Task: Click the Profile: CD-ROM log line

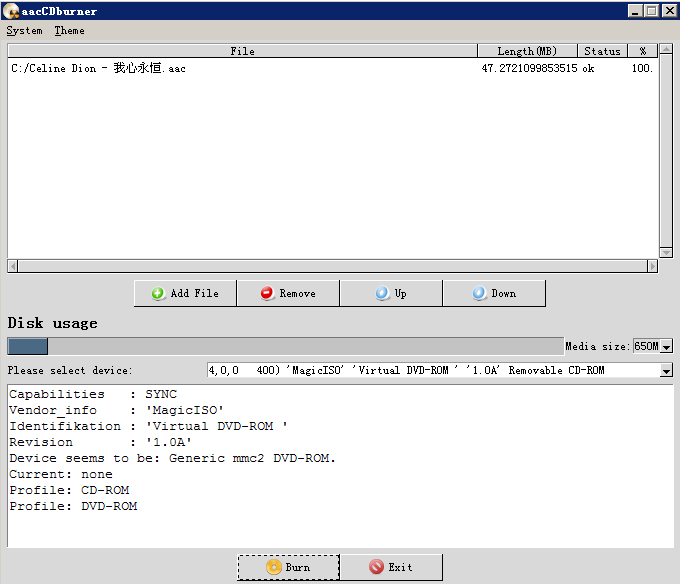Action: (69, 490)
